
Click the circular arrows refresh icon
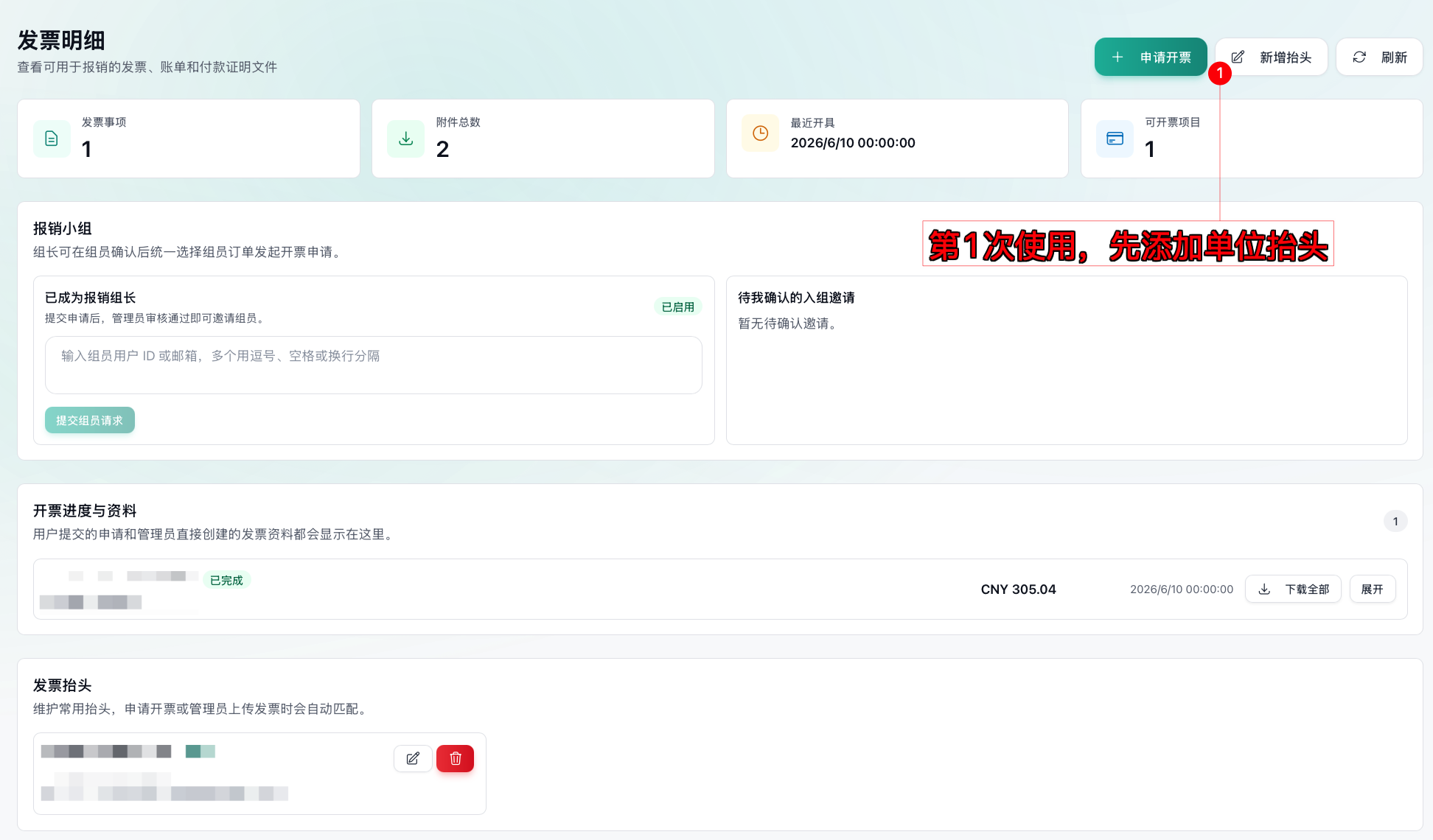coord(1359,57)
